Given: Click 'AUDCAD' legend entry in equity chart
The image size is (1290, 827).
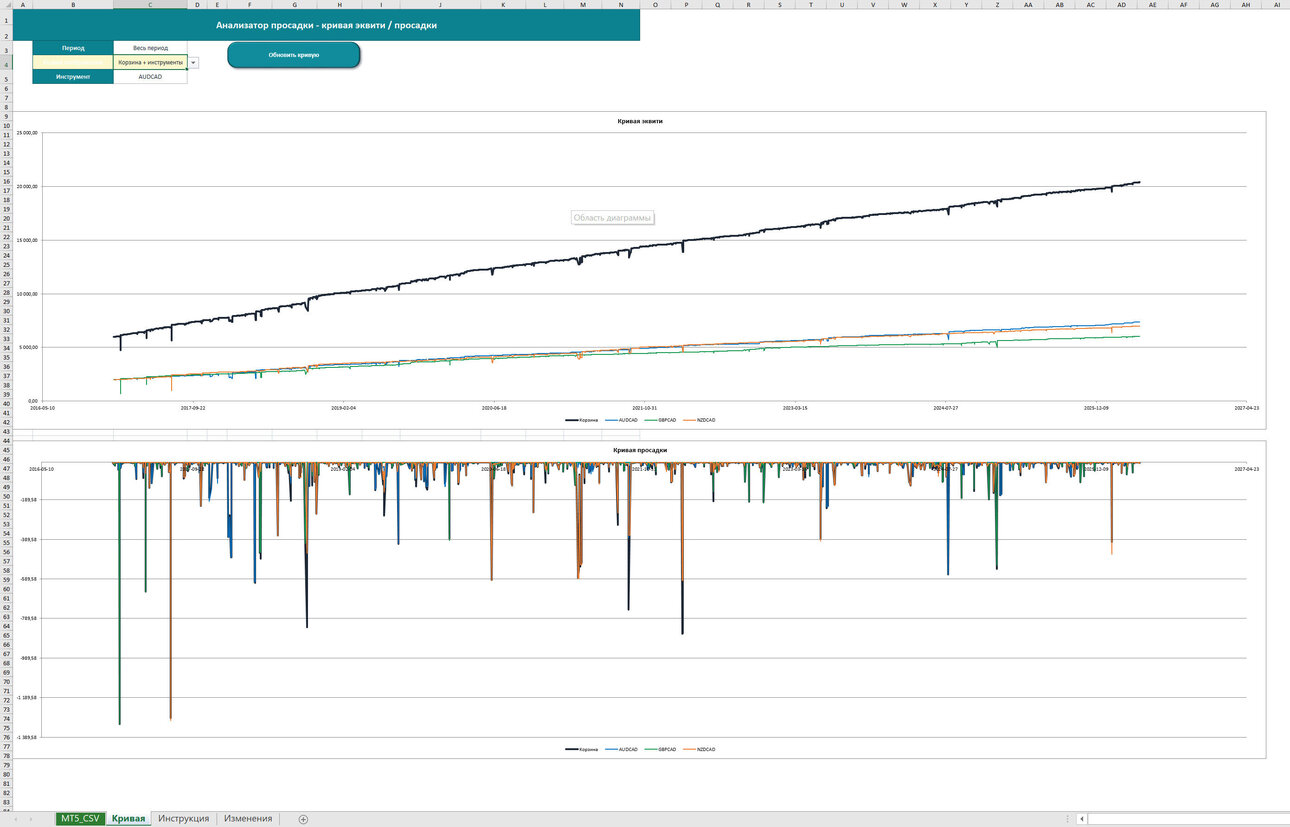Looking at the screenshot, I should [x=622, y=420].
